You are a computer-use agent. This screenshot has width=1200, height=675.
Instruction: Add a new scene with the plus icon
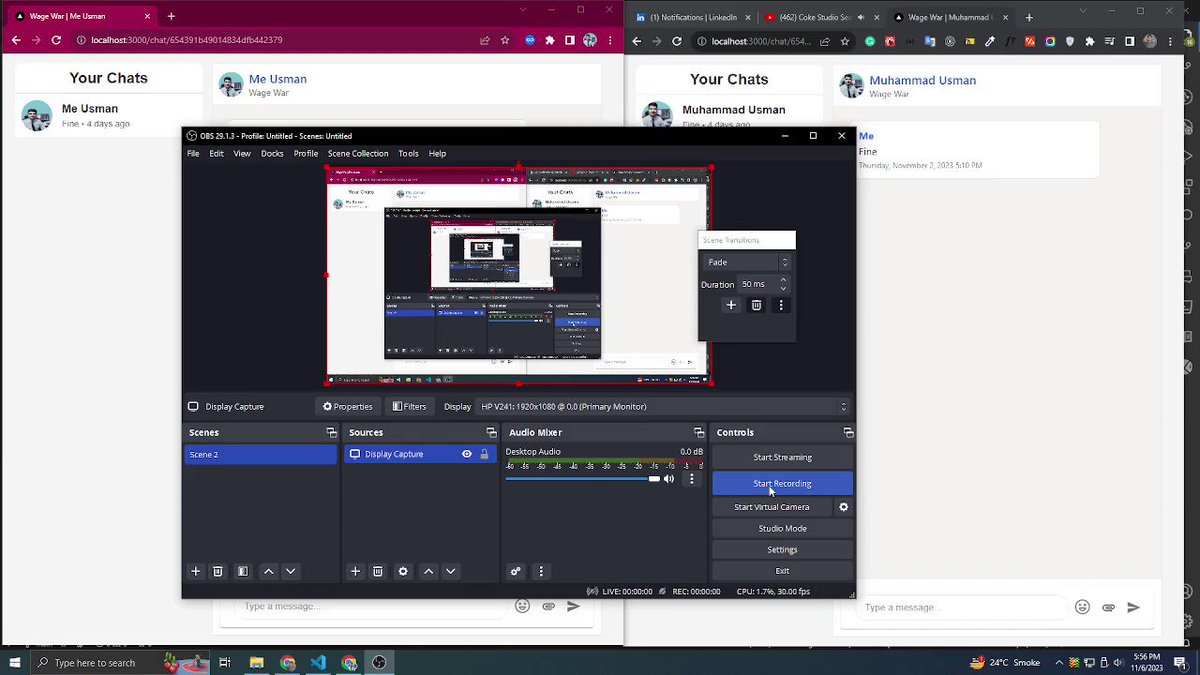pos(196,571)
